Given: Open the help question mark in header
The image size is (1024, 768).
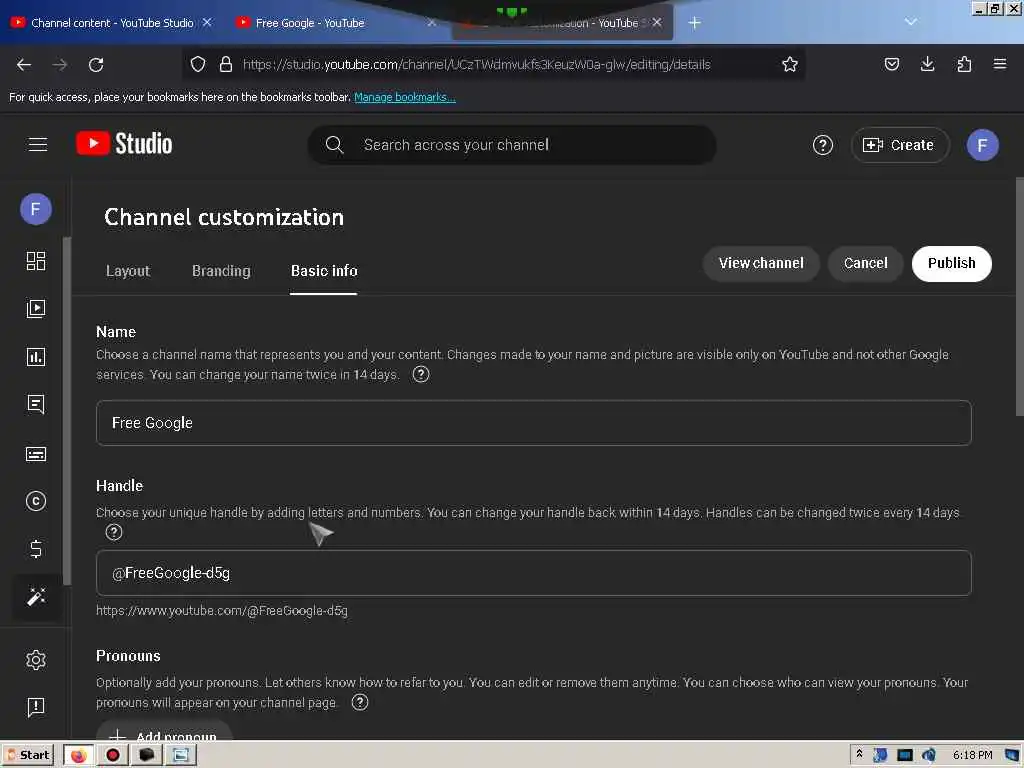Looking at the screenshot, I should tap(822, 145).
